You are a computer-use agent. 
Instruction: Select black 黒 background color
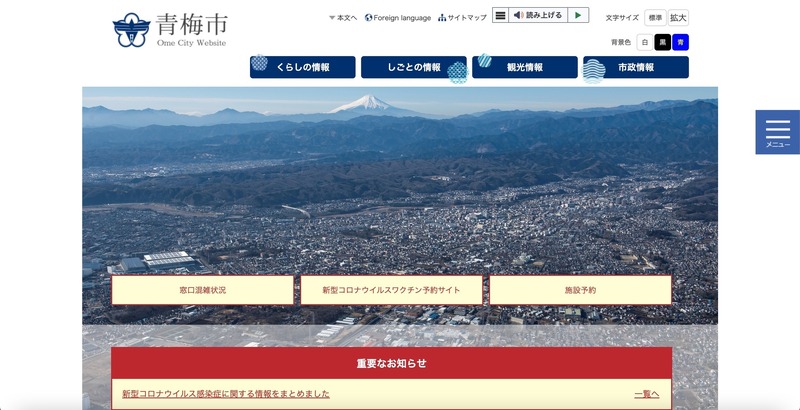662,42
